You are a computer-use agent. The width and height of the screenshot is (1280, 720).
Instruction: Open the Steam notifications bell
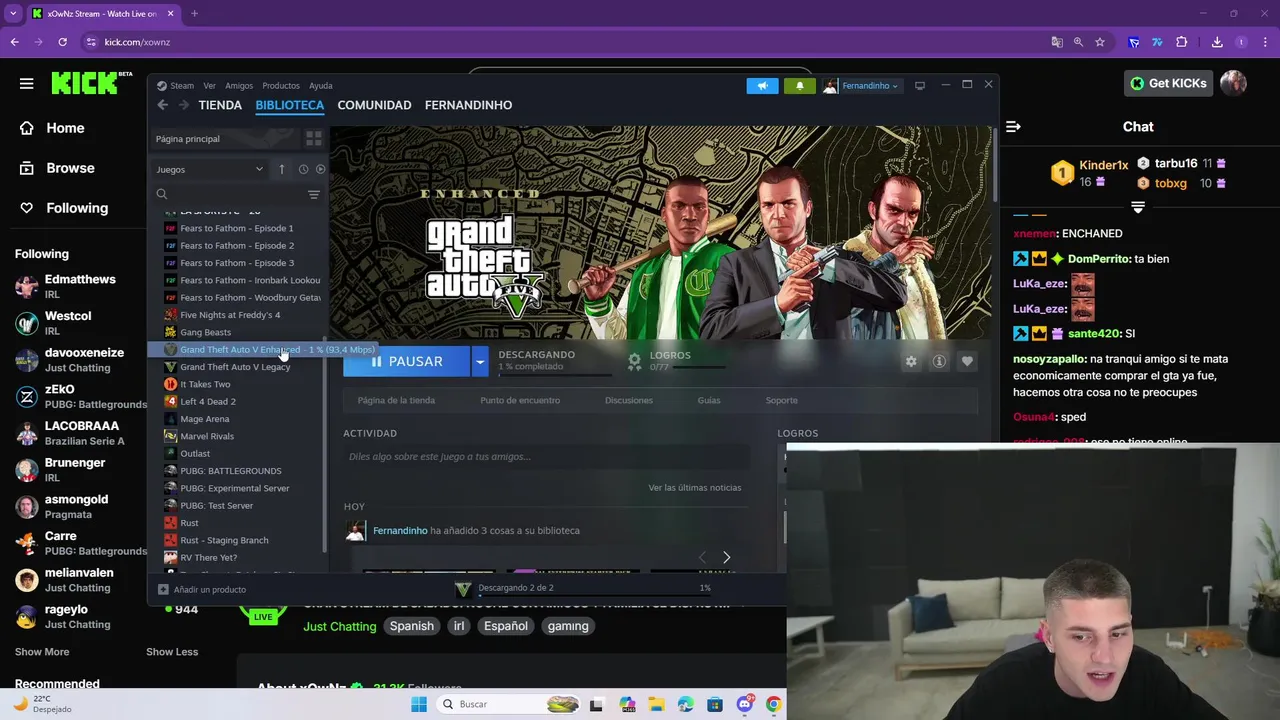[x=799, y=86]
